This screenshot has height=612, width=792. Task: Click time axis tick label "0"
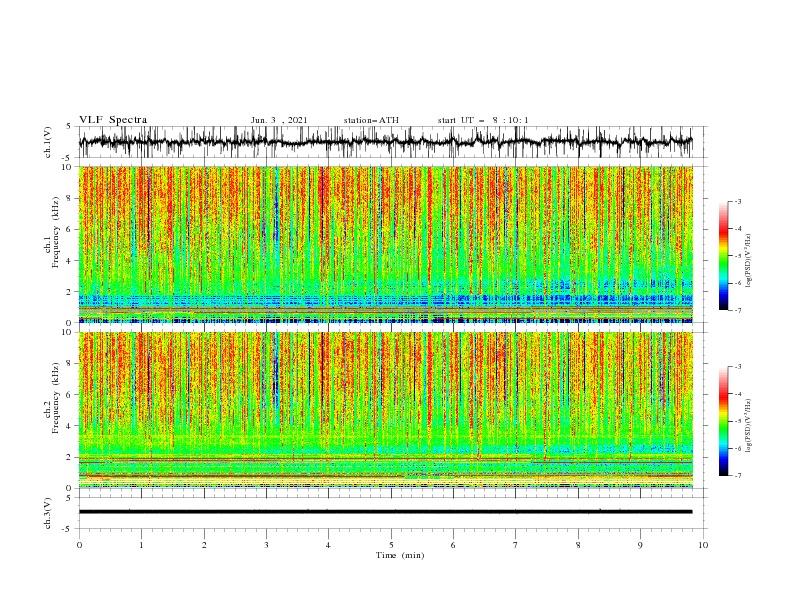click(79, 545)
